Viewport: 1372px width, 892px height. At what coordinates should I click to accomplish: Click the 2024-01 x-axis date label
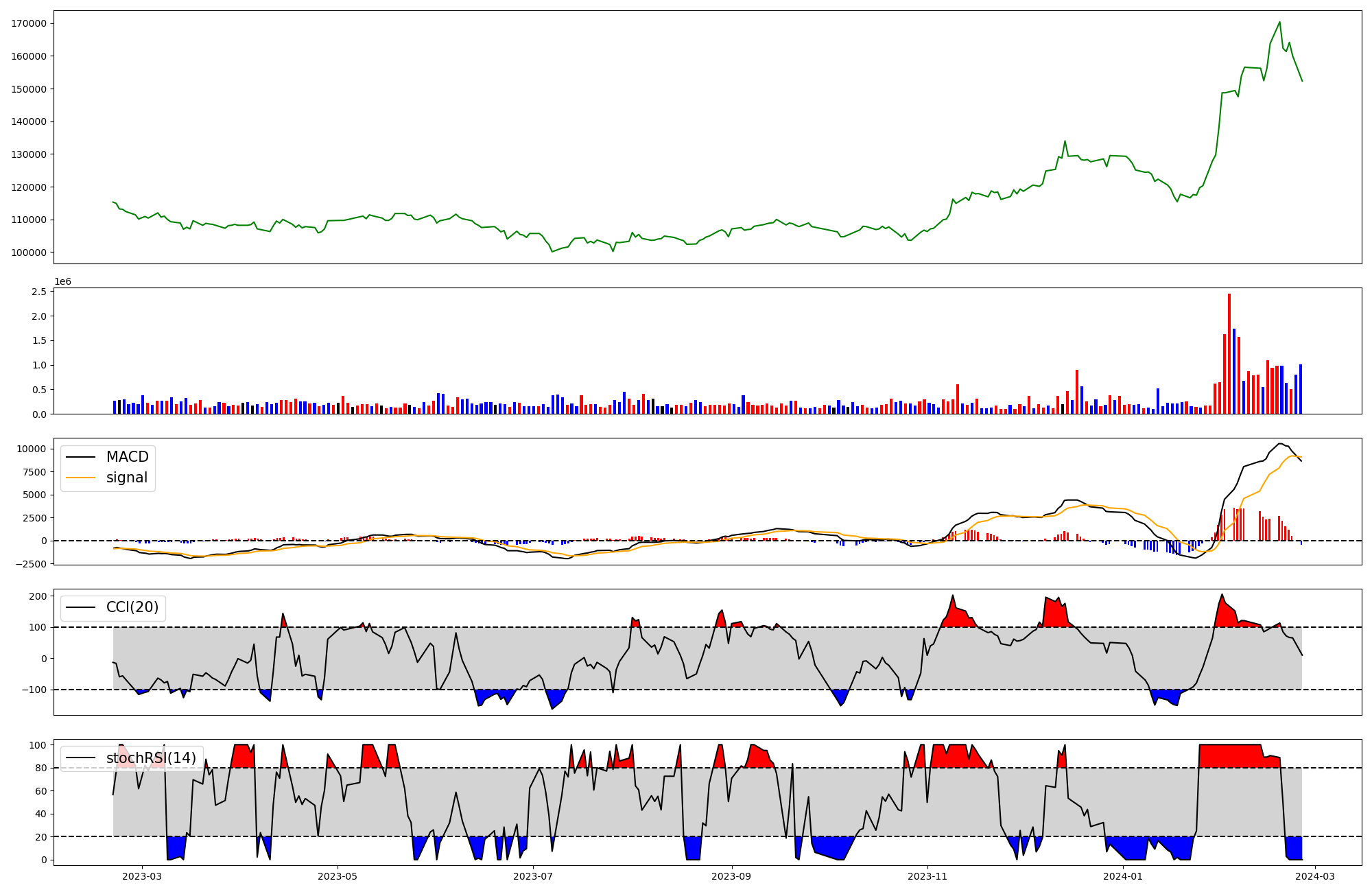click(x=1123, y=876)
